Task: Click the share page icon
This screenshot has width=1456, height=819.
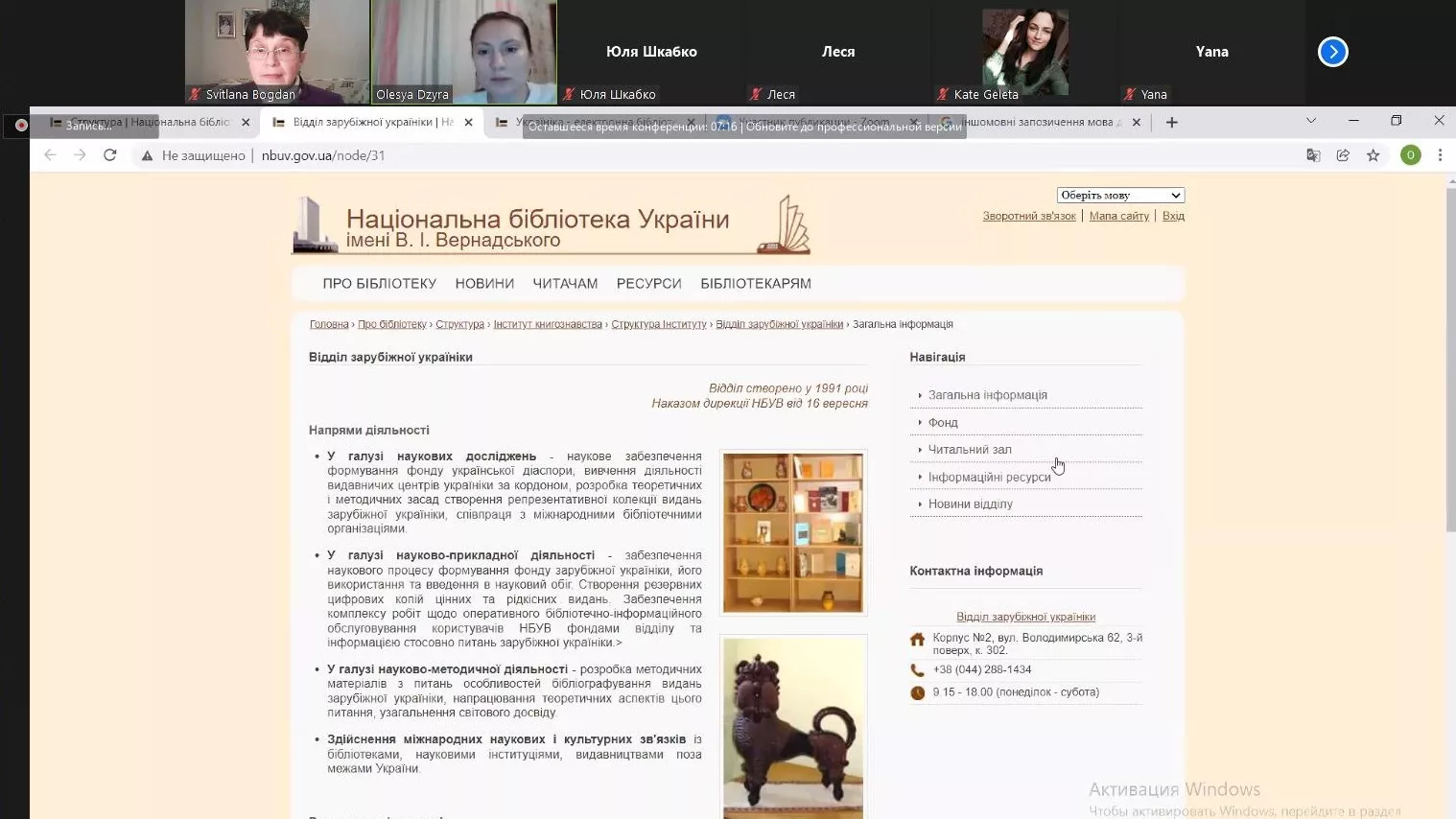Action: click(x=1343, y=155)
